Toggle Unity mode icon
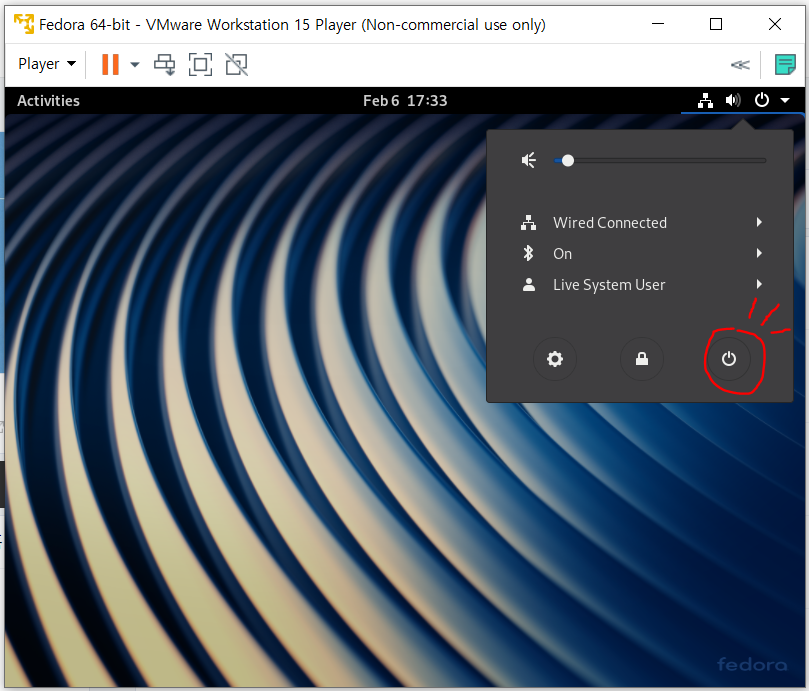The image size is (809, 691). pyautogui.click(x=237, y=65)
